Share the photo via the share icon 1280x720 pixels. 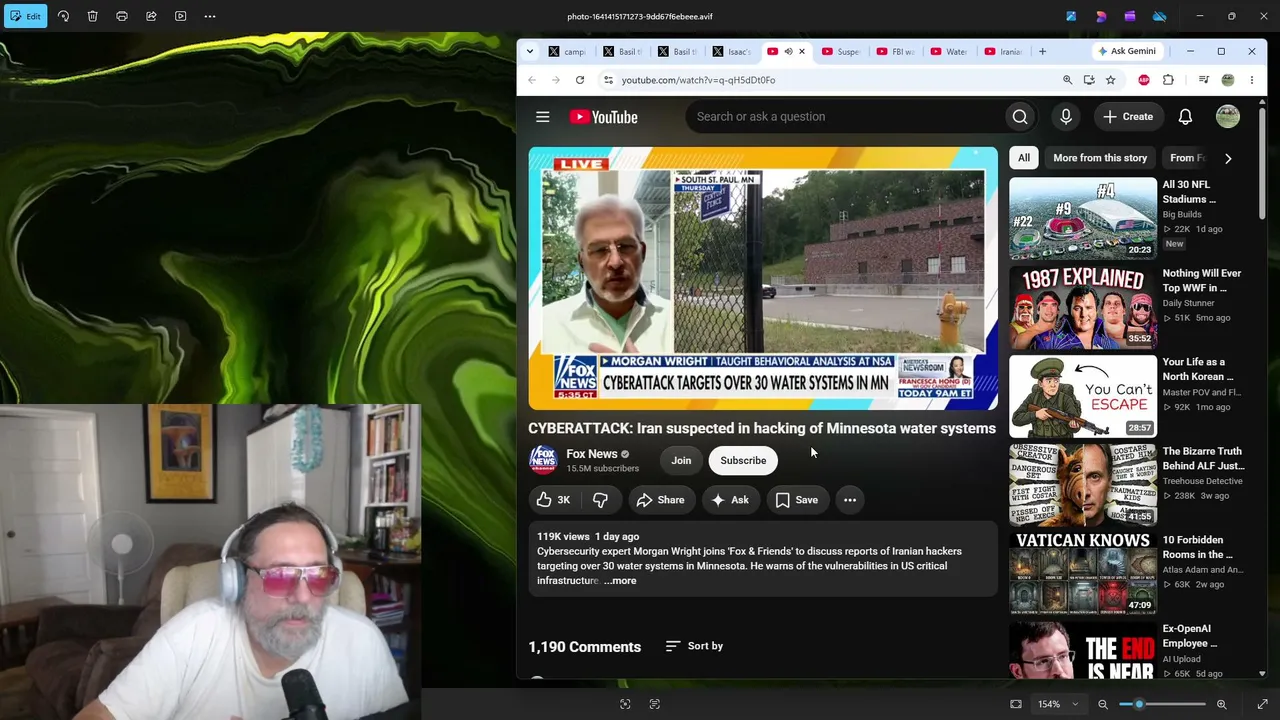[x=151, y=16]
